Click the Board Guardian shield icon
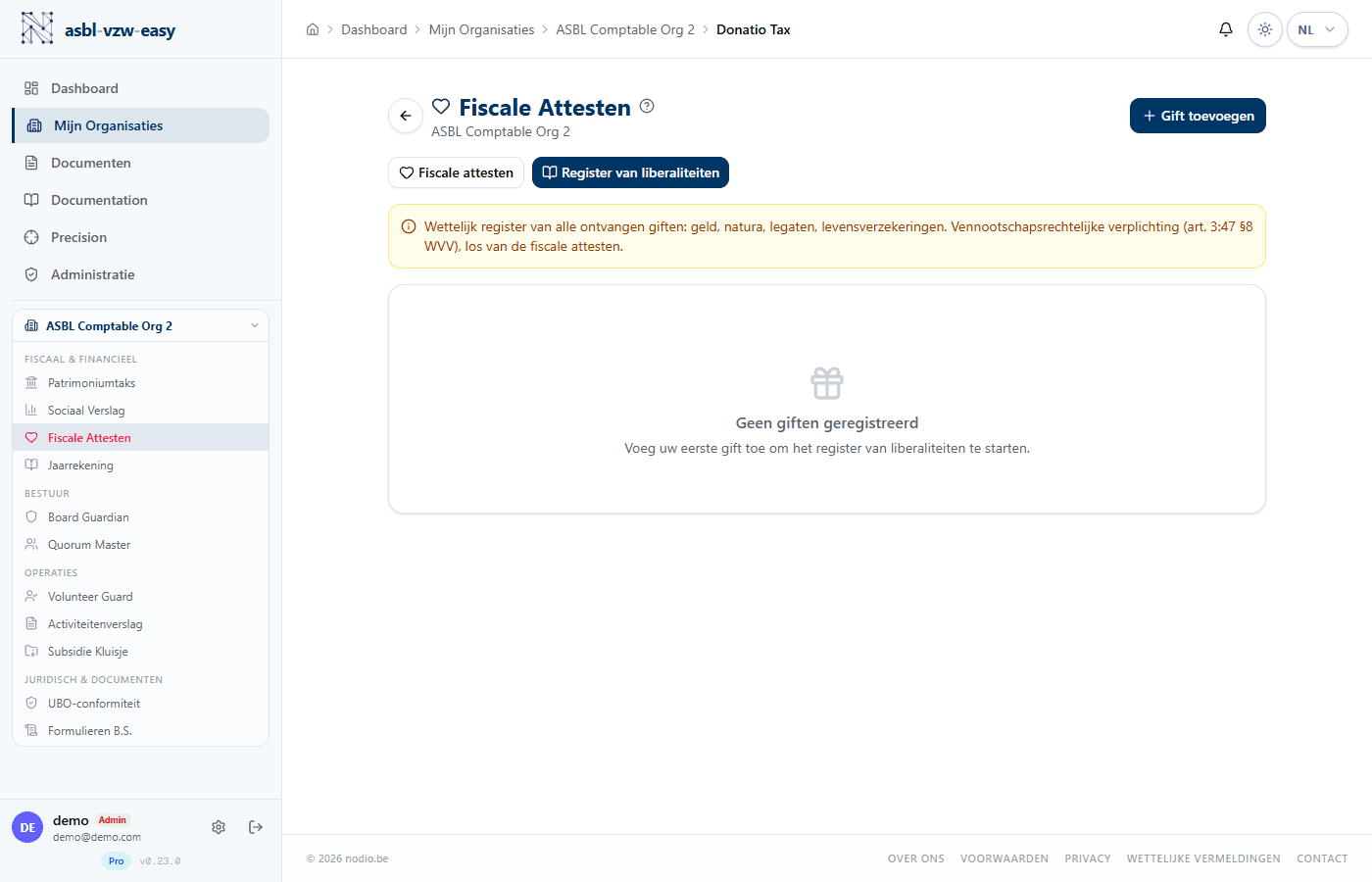Screen dimensions: 1372x882 click(31, 517)
